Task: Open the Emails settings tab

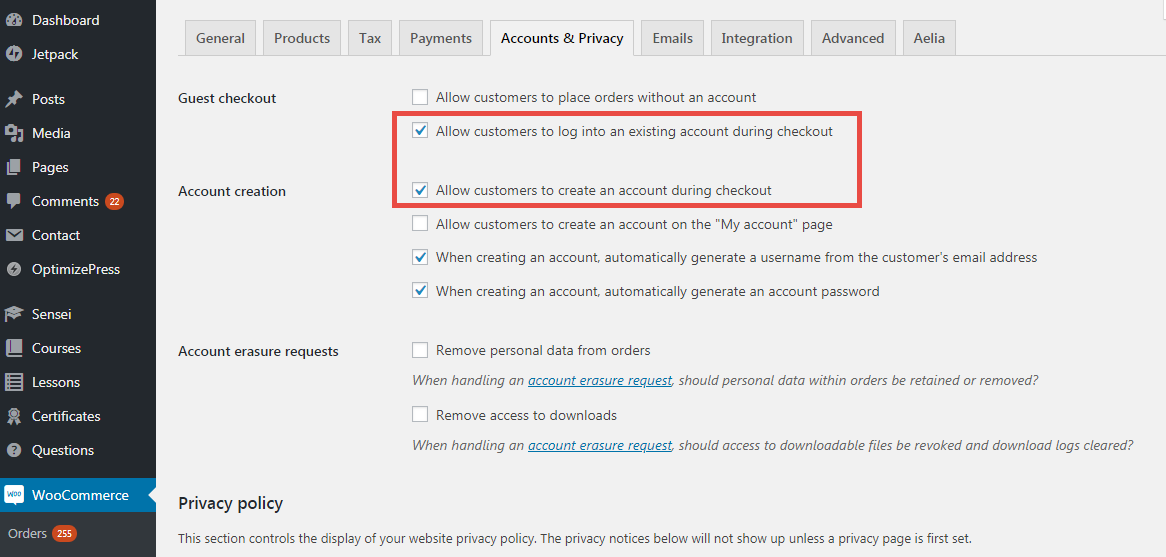Action: click(x=672, y=38)
